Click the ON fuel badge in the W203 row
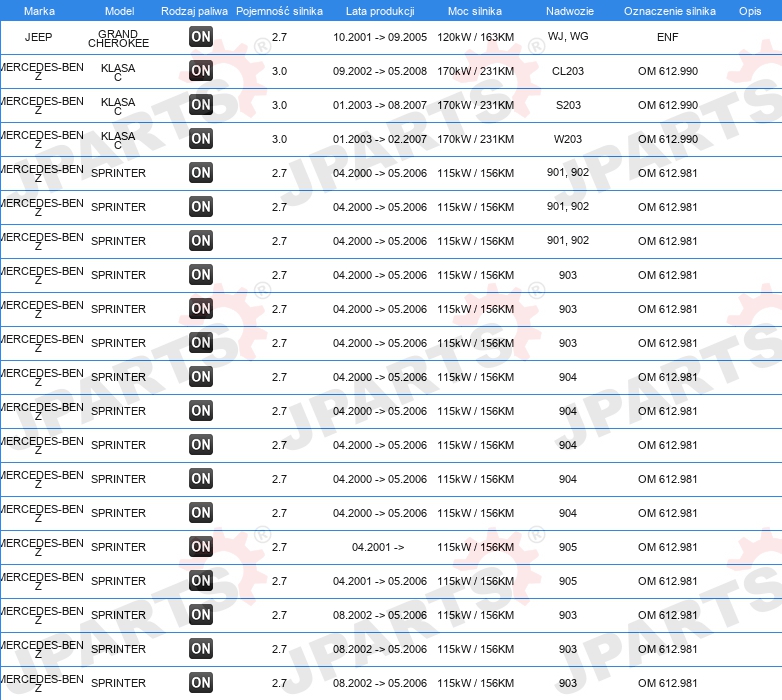The height and width of the screenshot is (700, 782). point(201,139)
